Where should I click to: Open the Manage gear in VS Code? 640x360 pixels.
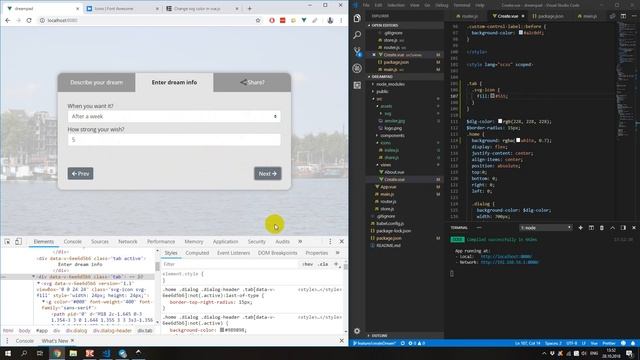coord(357,331)
